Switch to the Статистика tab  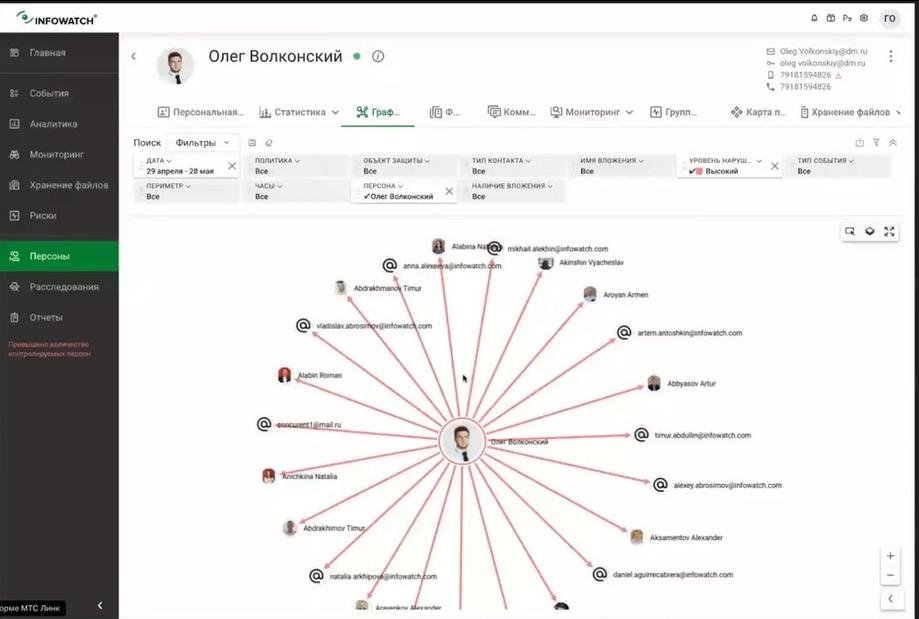[299, 112]
